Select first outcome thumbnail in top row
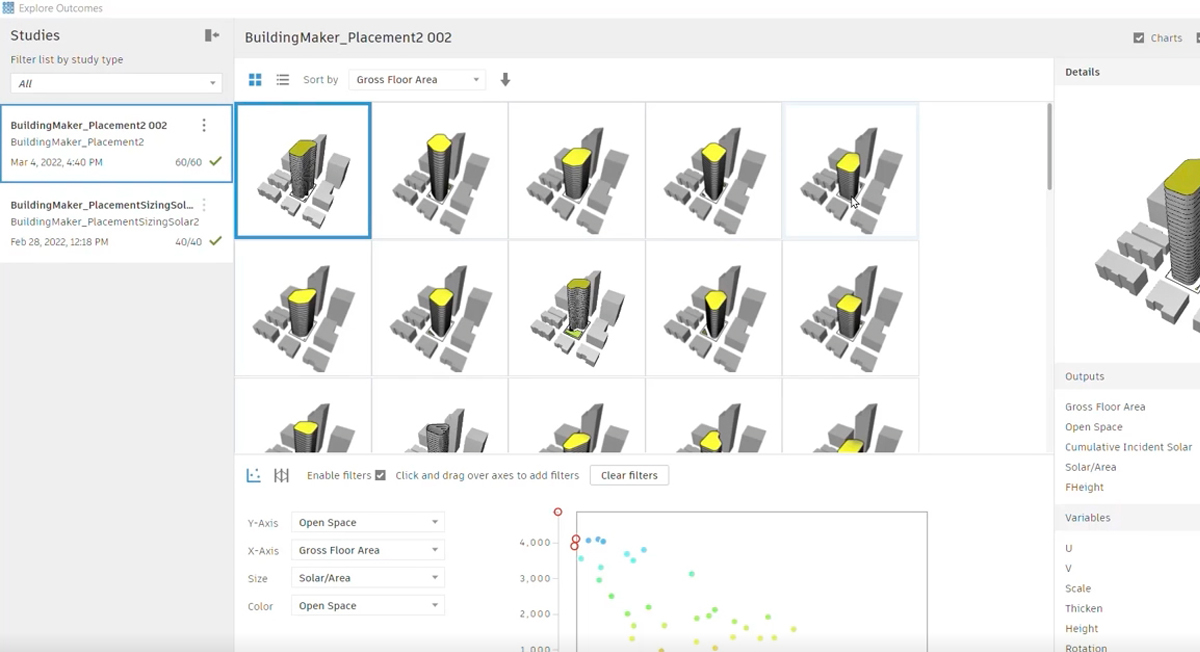1200x652 pixels. tap(303, 171)
